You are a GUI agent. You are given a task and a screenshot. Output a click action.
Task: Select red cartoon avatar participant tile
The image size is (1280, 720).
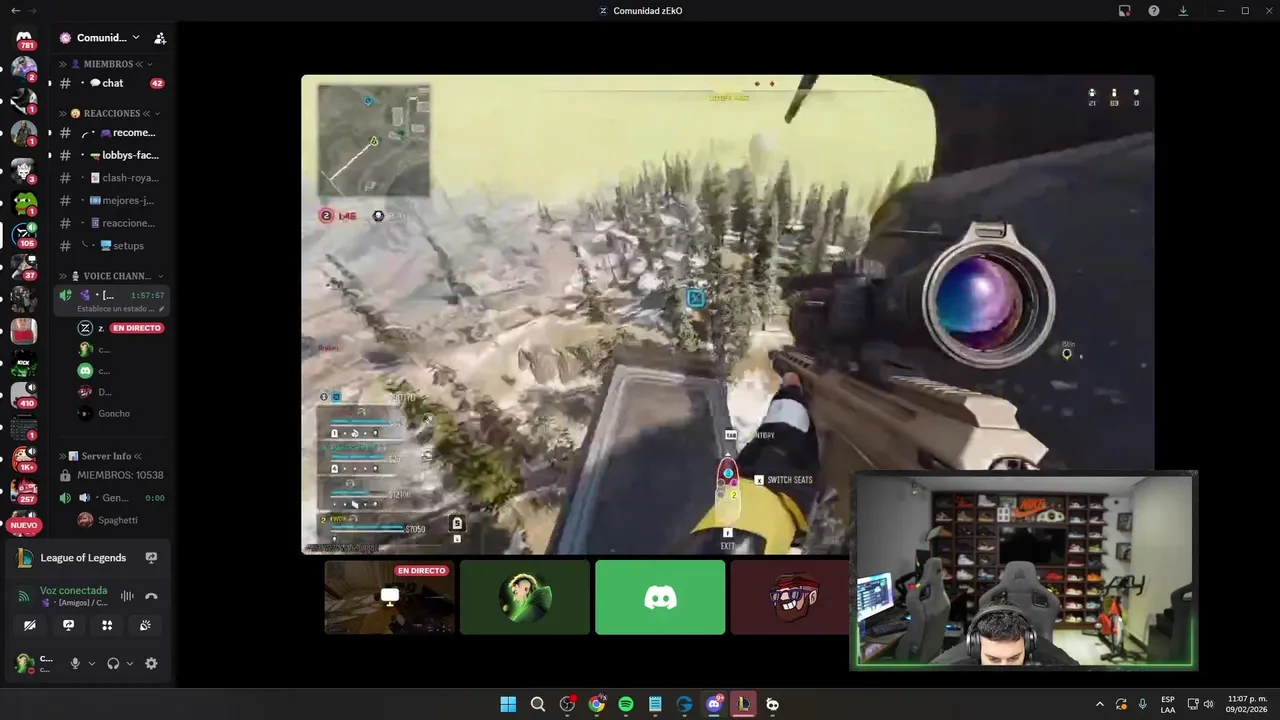coord(790,597)
